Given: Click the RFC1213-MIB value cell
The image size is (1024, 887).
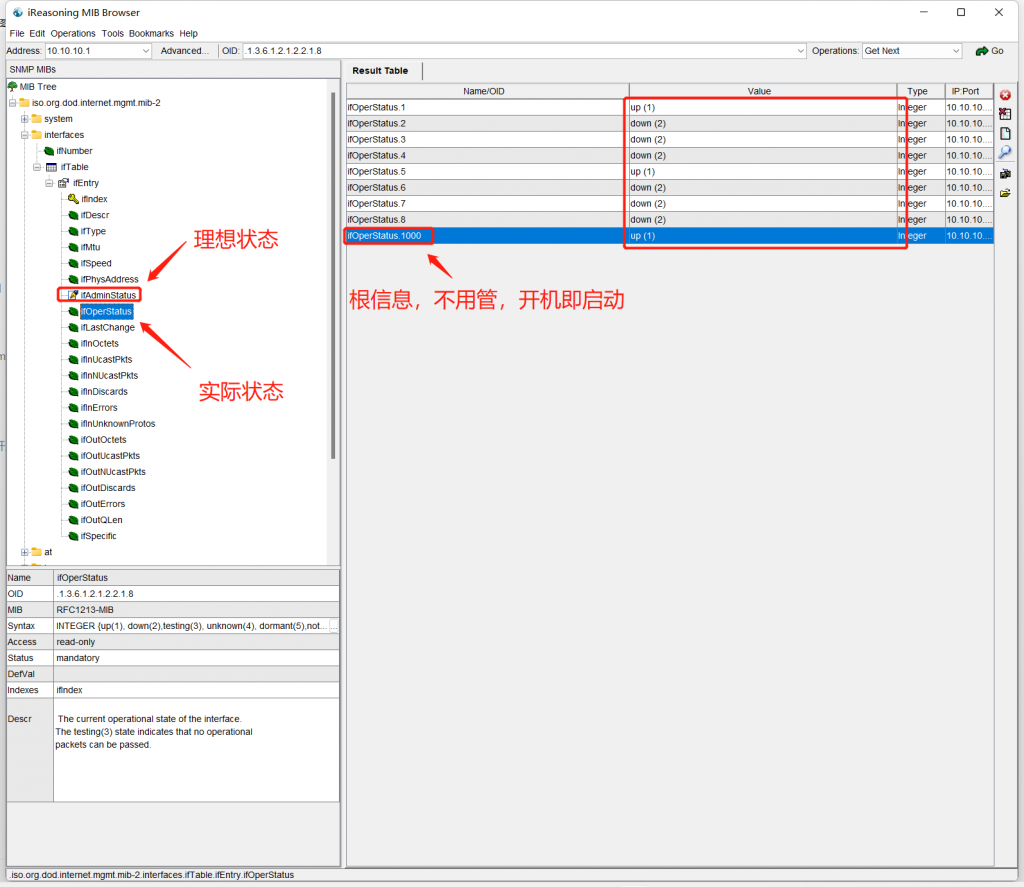Looking at the screenshot, I should coord(196,610).
